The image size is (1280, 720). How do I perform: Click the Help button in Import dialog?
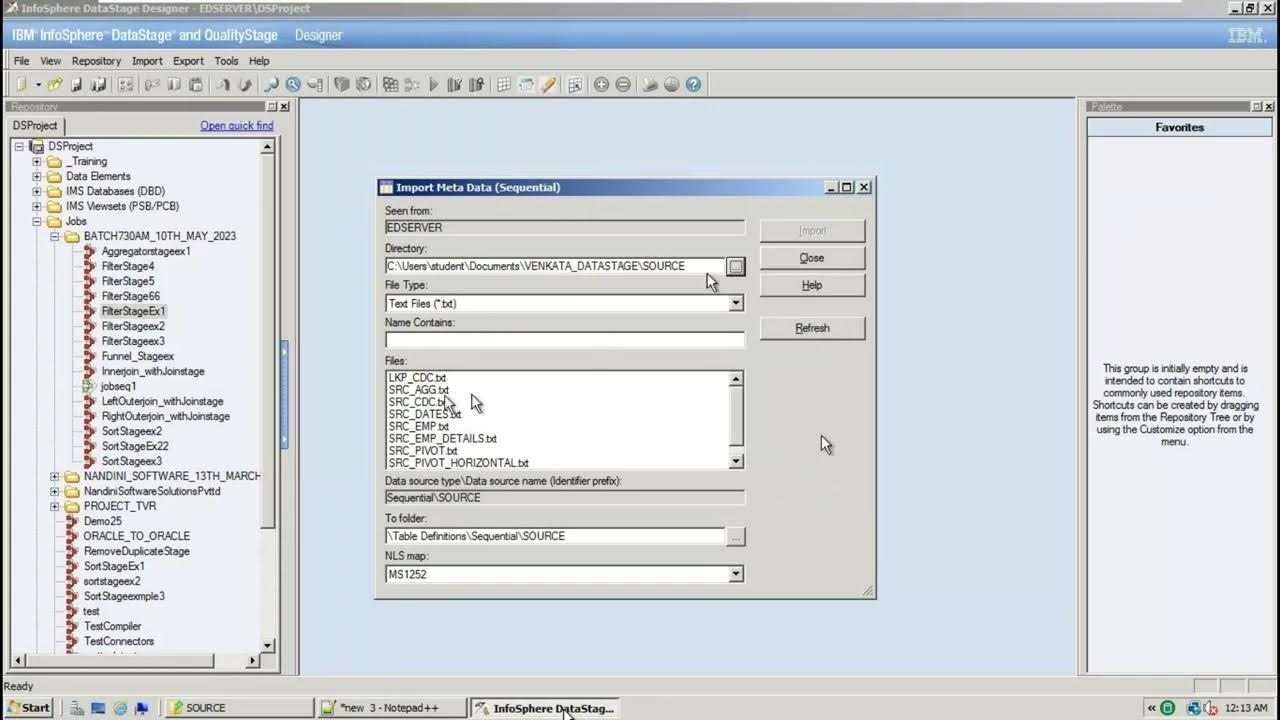click(812, 285)
